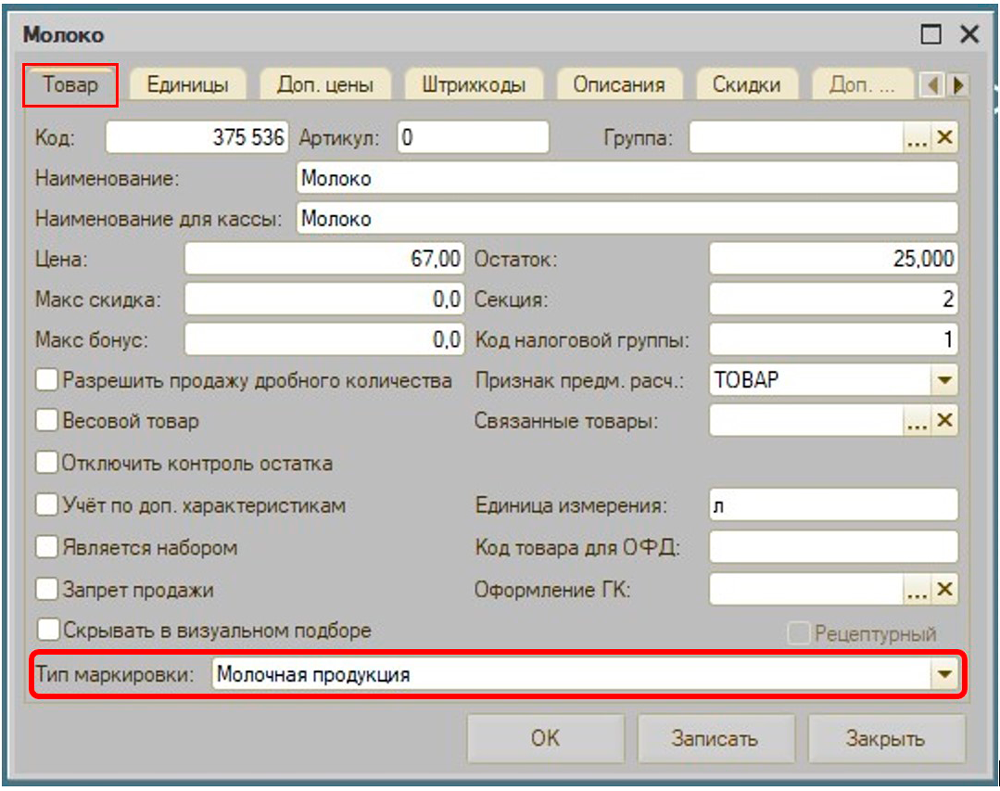Image resolution: width=1000 pixels, height=791 pixels.
Task: Open selection for Оформление ГК field
Action: pos(917,590)
